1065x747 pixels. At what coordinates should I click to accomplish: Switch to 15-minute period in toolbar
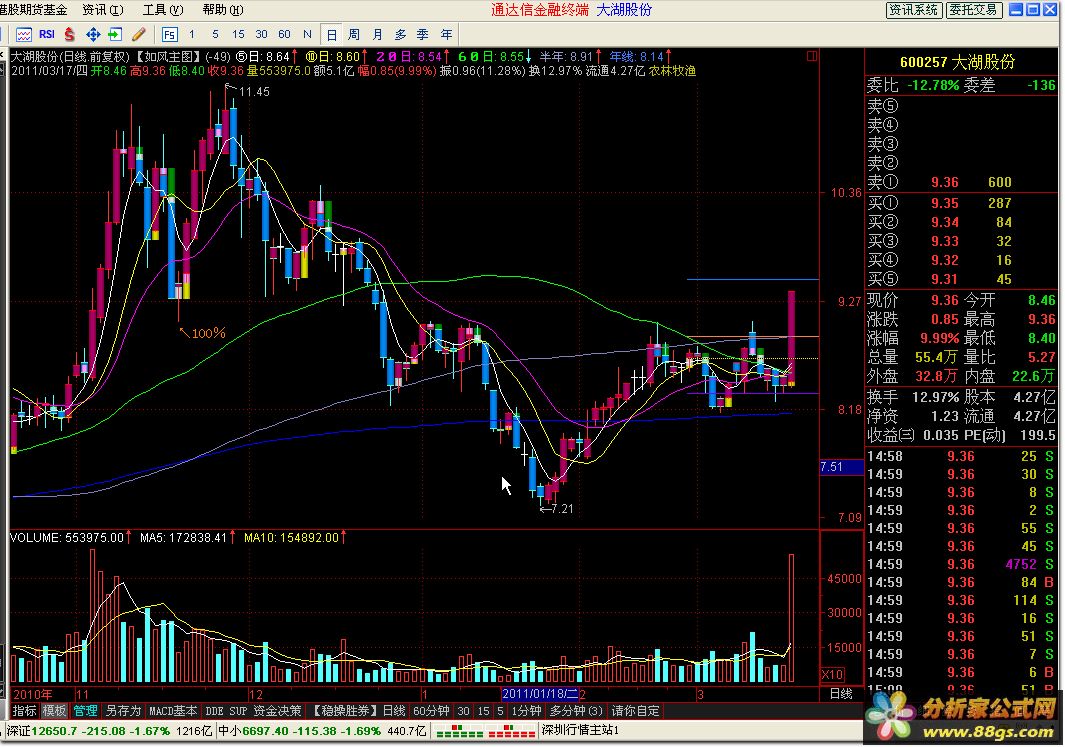click(x=238, y=34)
